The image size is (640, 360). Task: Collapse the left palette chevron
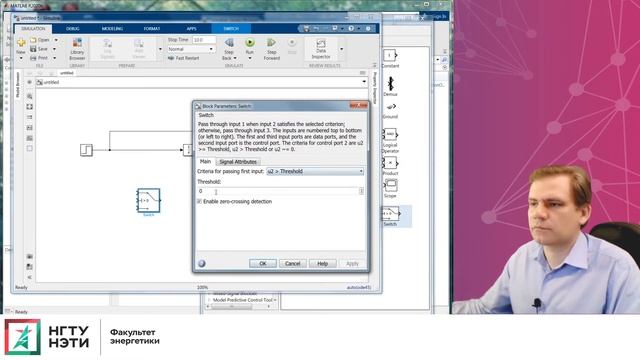click(30, 278)
